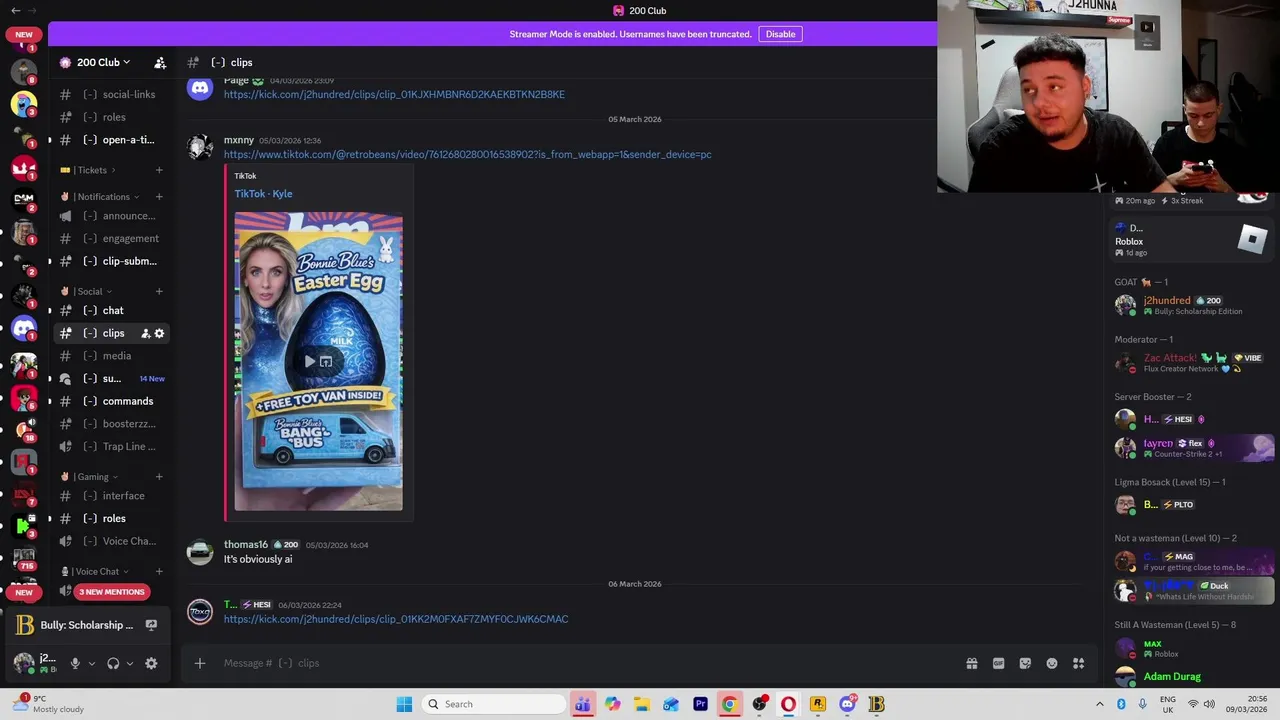Add channel to Notifications category
Screen dimensions: 1280x720
point(159,197)
